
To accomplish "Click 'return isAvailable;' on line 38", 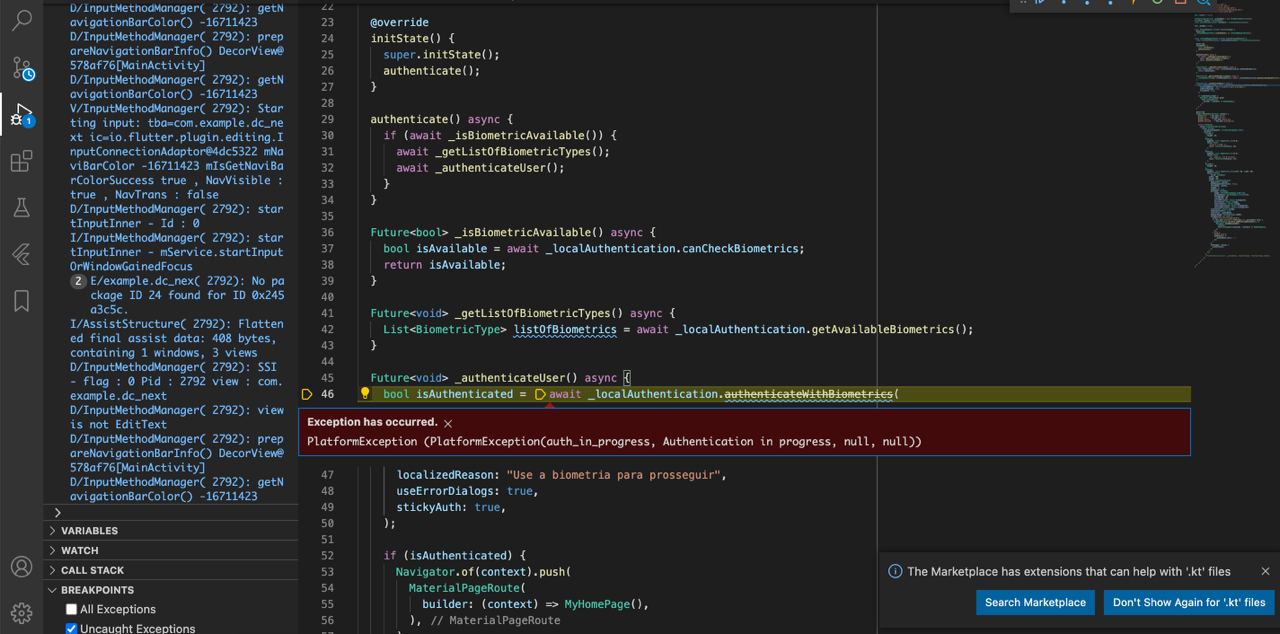I will 445,265.
